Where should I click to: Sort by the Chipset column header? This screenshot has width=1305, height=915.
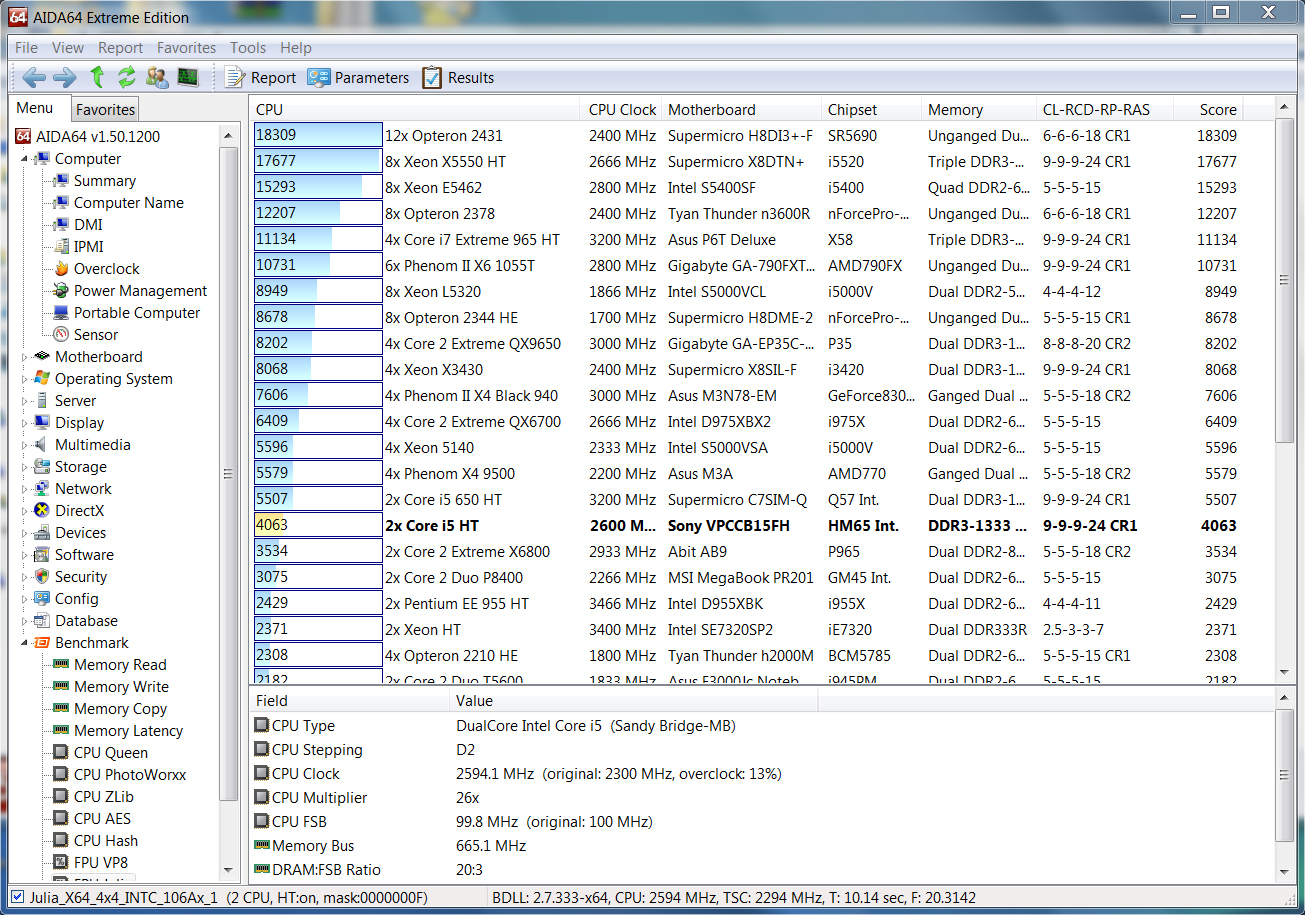(x=871, y=110)
